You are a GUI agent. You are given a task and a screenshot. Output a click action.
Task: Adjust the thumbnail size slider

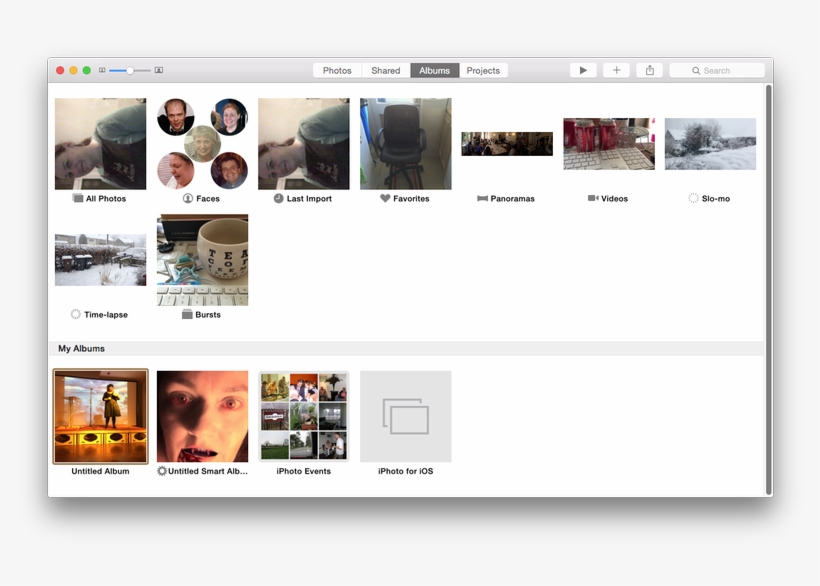pyautogui.click(x=128, y=70)
